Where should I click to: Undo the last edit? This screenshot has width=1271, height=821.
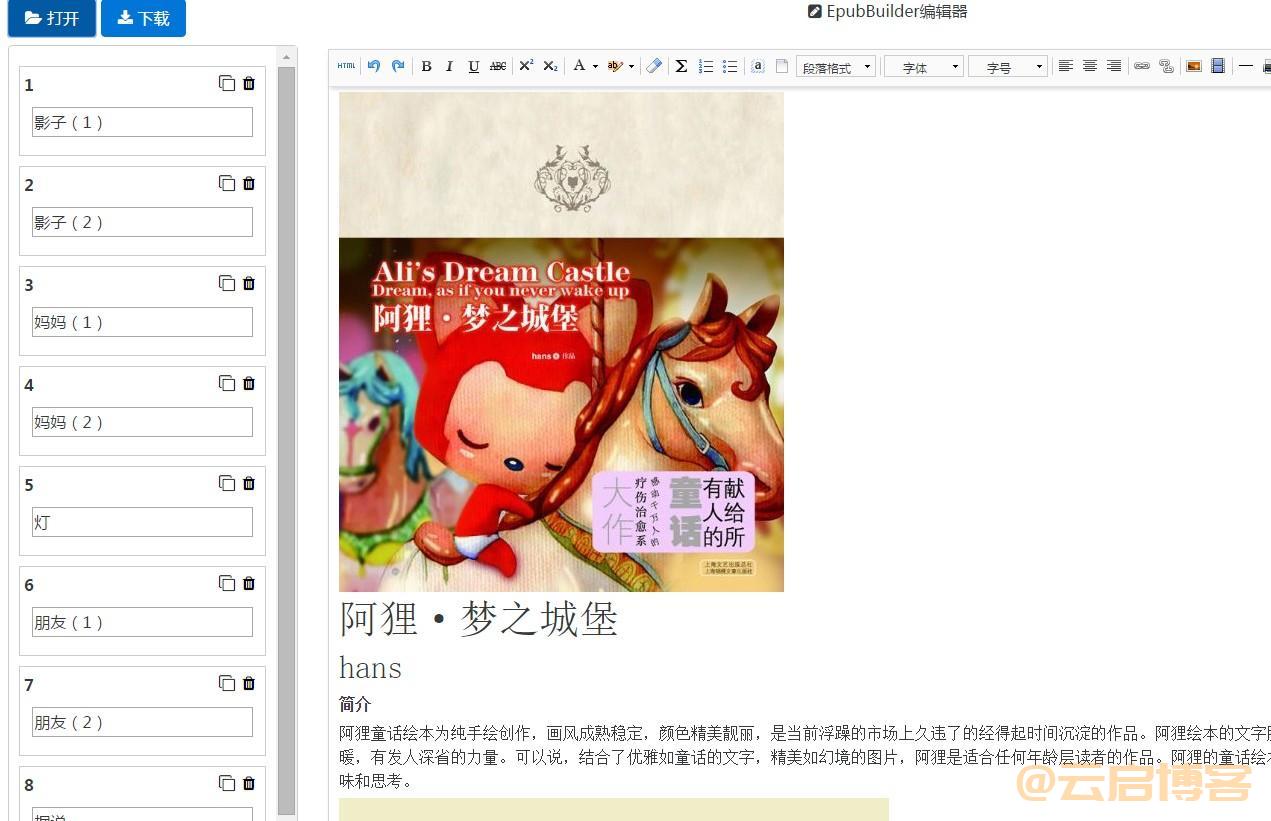tap(374, 66)
